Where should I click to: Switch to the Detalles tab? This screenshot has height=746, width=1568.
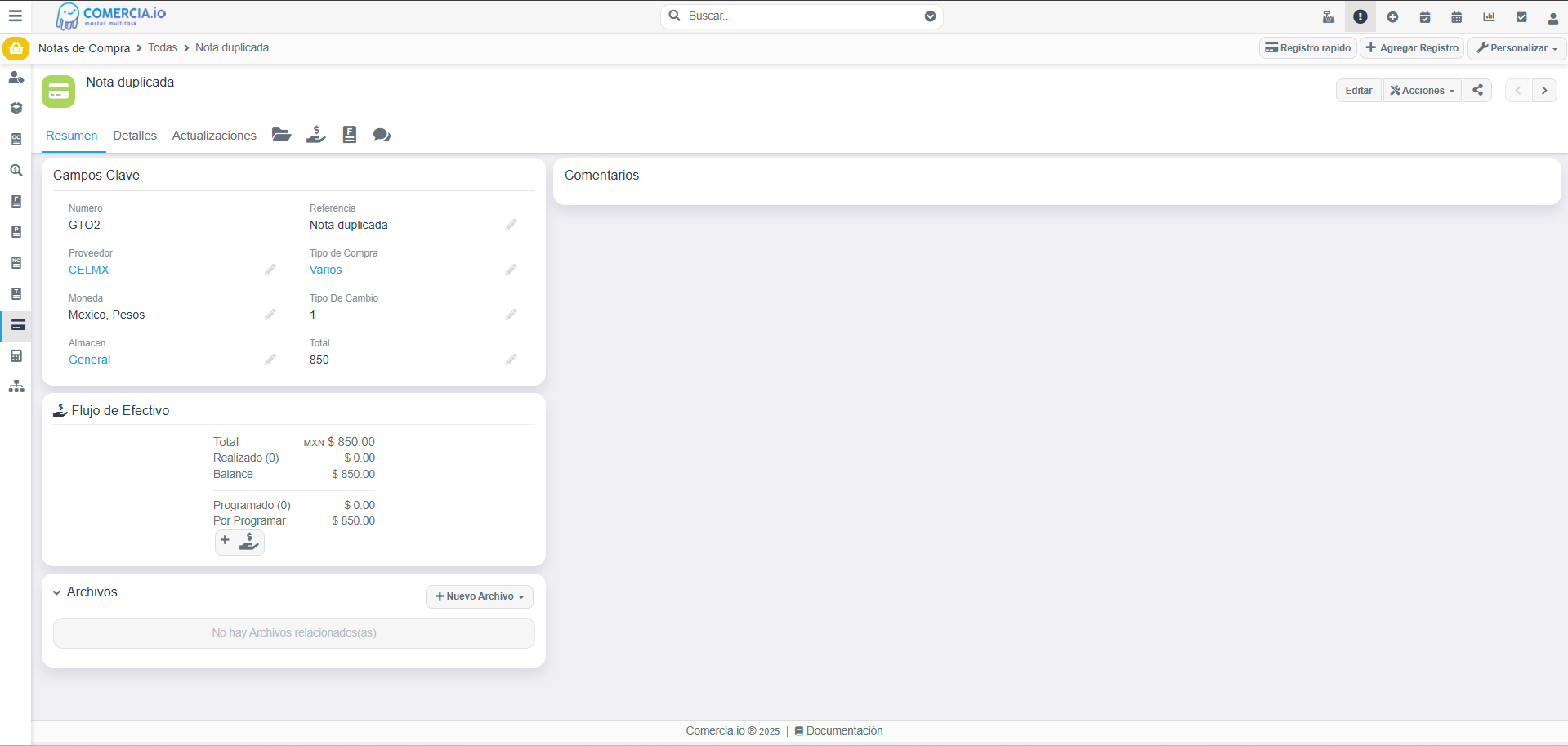(x=135, y=136)
